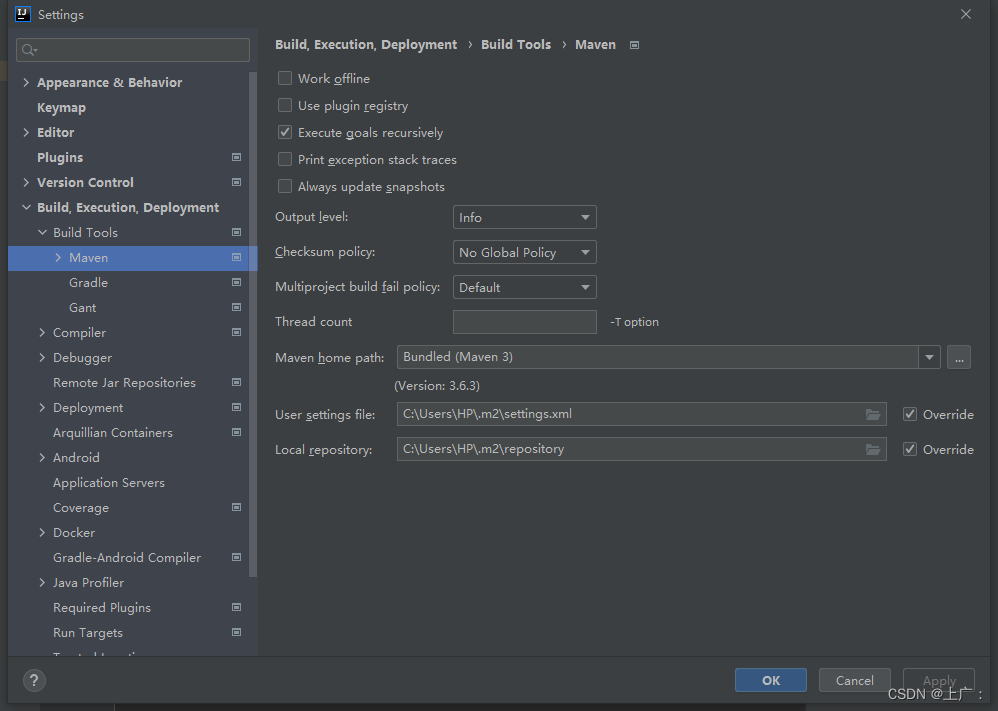This screenshot has height=711, width=998.
Task: Open Gradle-Android Compiler settings
Action: tap(127, 558)
